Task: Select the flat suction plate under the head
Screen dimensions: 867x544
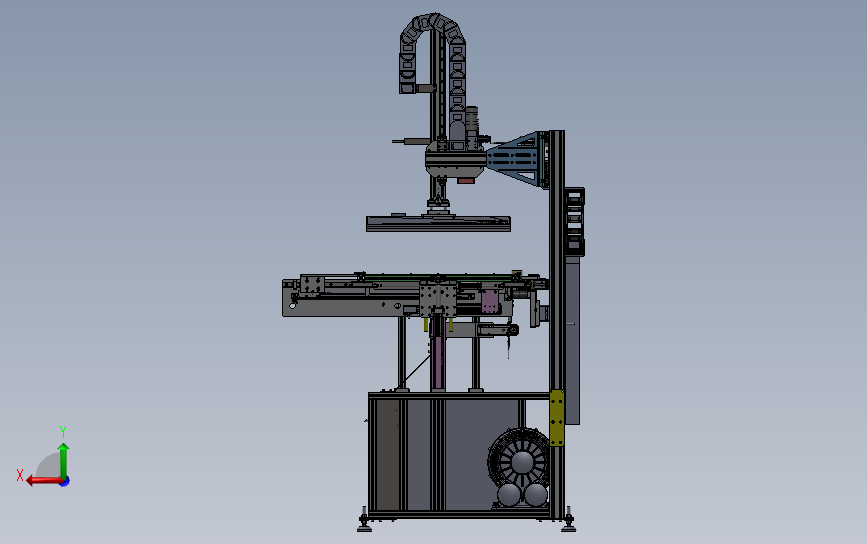Action: 438,223
